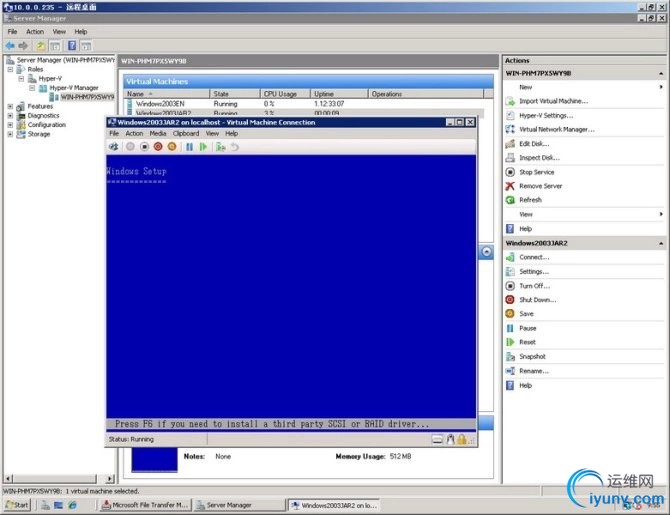Screen dimensions: 670x515
Task: Open Media menu in VM Connection window
Action: (158, 133)
